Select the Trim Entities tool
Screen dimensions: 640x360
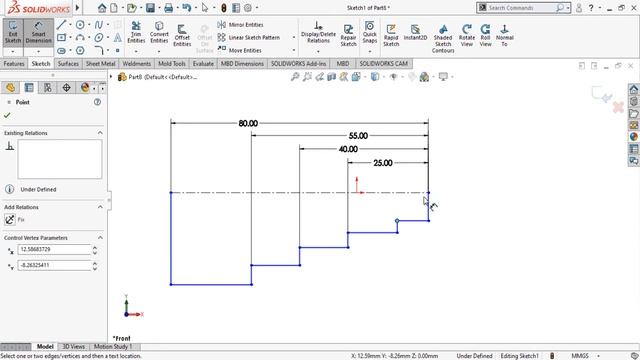136,33
